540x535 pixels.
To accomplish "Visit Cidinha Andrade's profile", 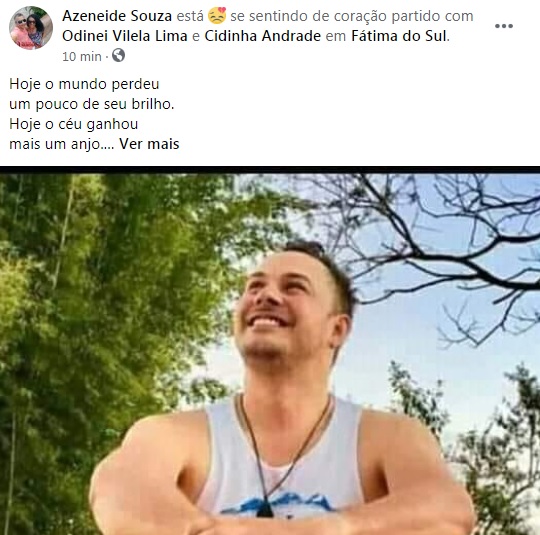I will click(262, 36).
